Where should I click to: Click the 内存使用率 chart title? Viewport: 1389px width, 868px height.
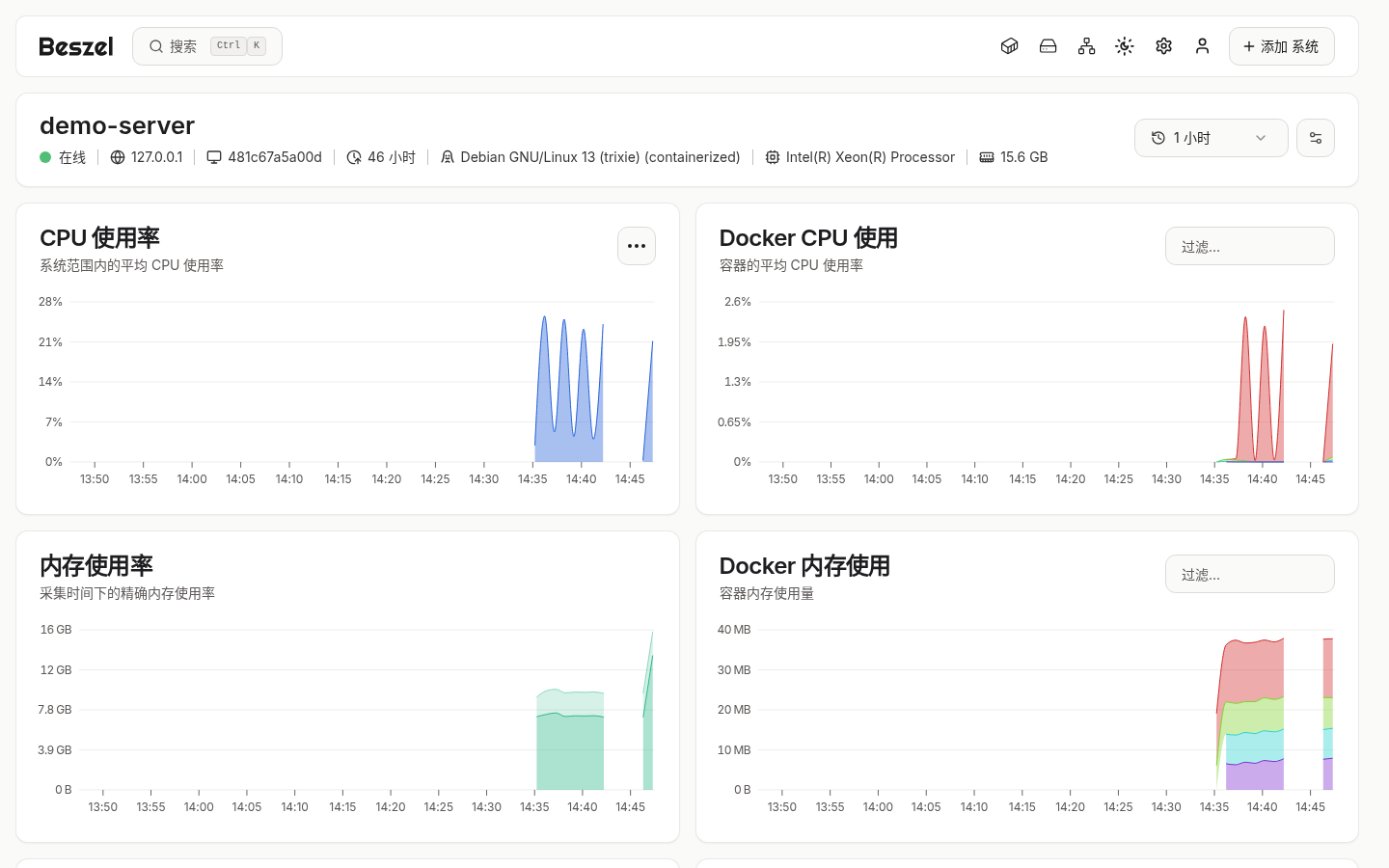click(x=96, y=565)
